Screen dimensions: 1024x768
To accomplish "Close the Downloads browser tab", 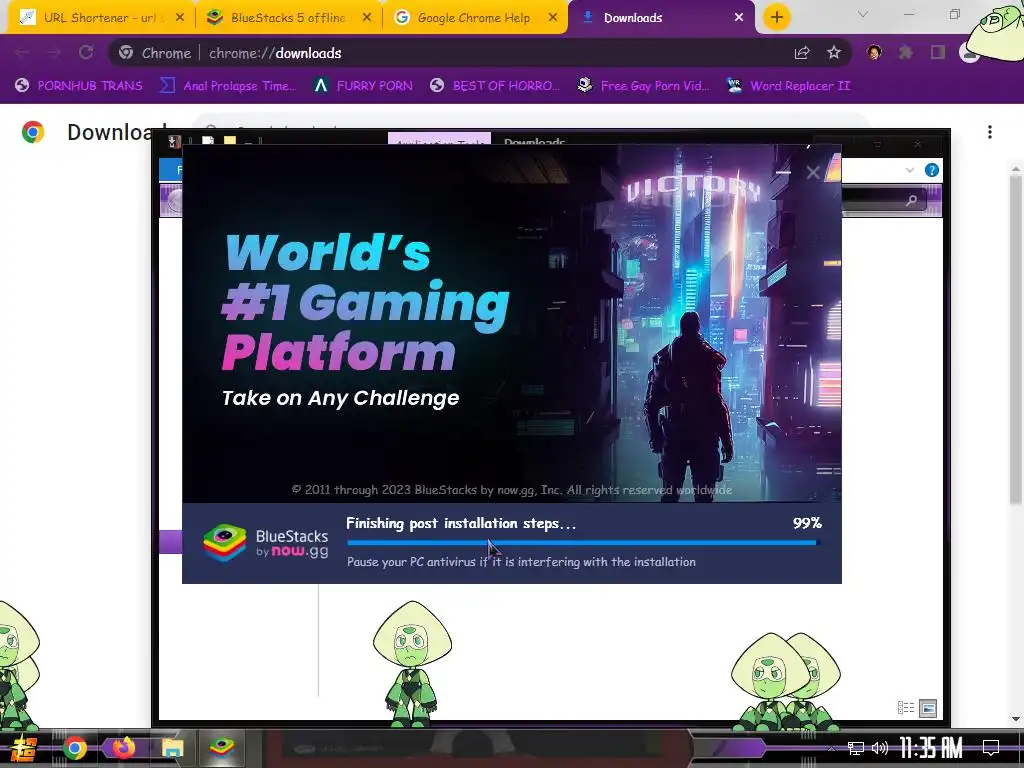I will coord(739,18).
